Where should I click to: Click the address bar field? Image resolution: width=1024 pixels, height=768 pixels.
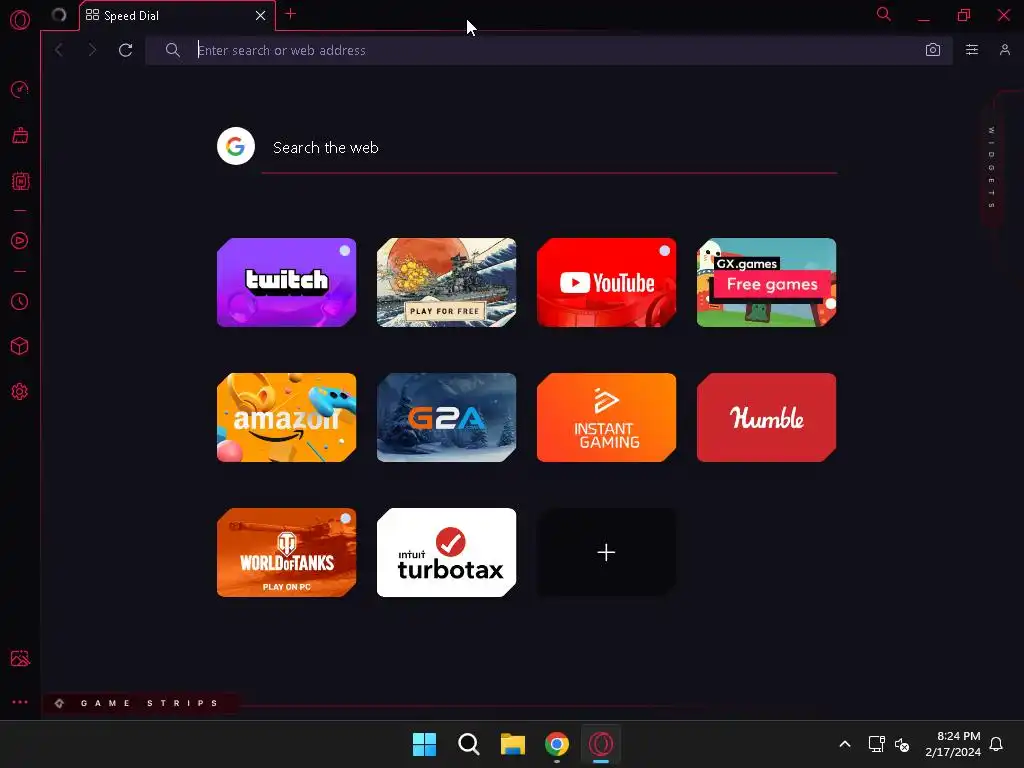coord(549,50)
